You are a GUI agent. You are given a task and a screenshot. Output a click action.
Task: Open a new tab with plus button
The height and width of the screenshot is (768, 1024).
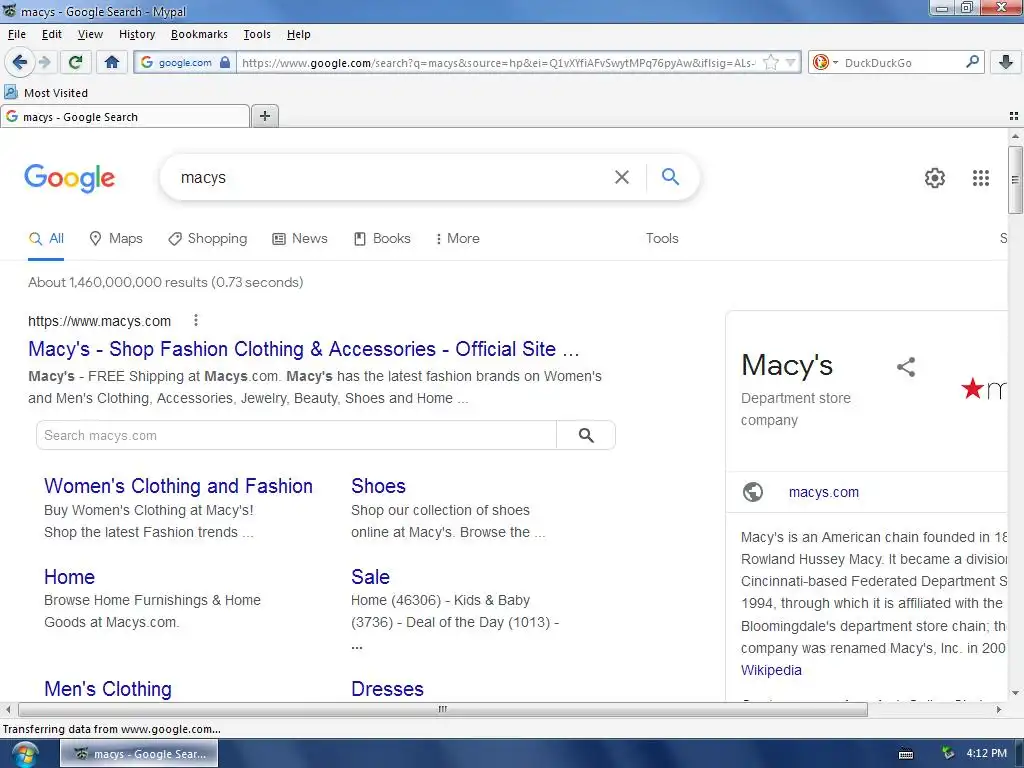(x=264, y=116)
